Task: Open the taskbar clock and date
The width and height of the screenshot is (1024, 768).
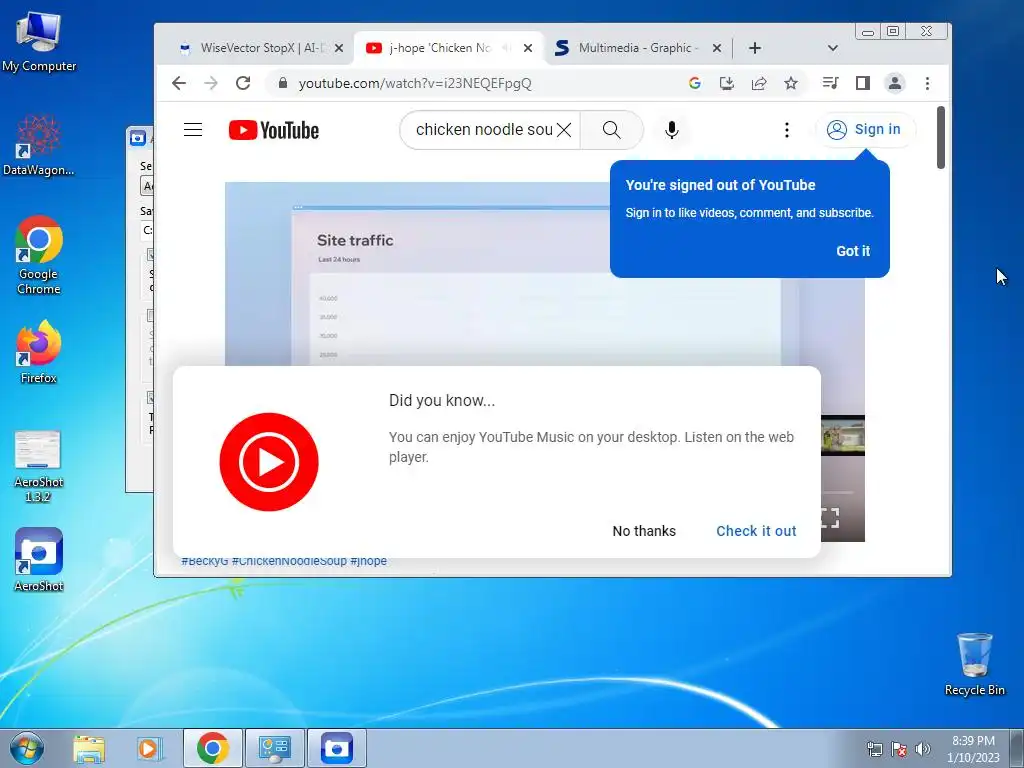Action: pyautogui.click(x=973, y=749)
